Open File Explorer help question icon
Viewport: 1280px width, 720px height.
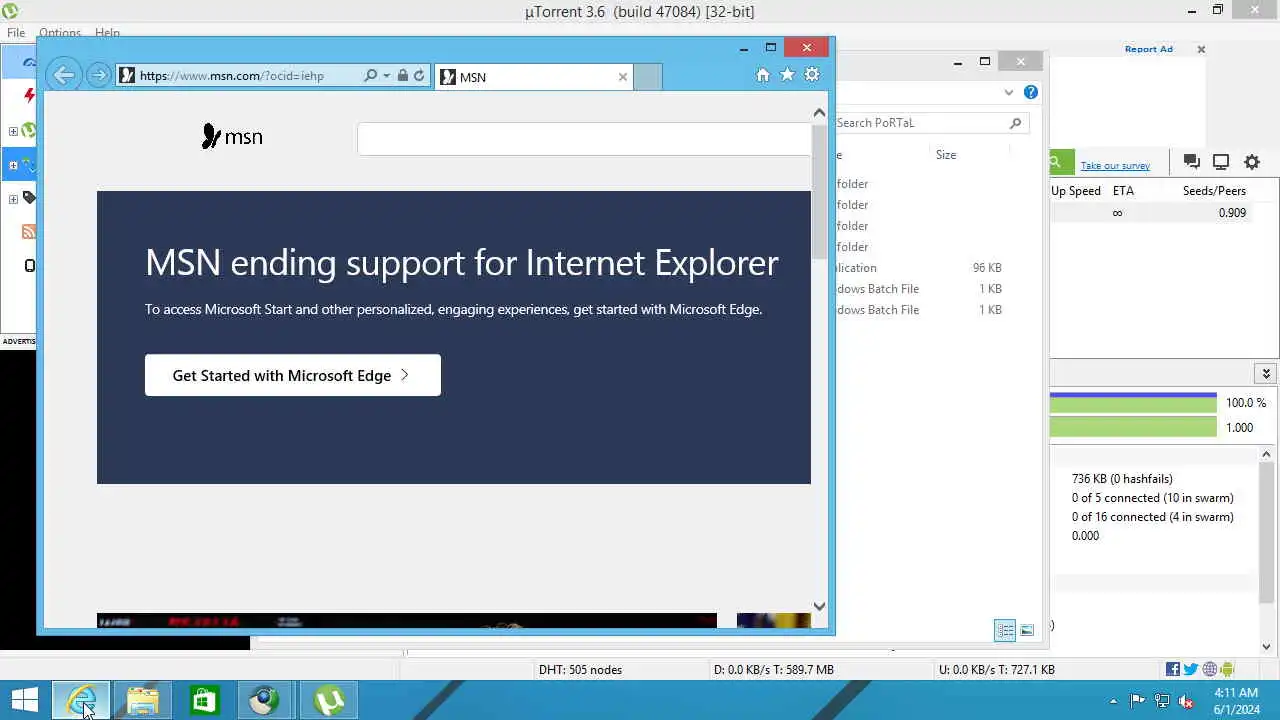(x=1031, y=92)
